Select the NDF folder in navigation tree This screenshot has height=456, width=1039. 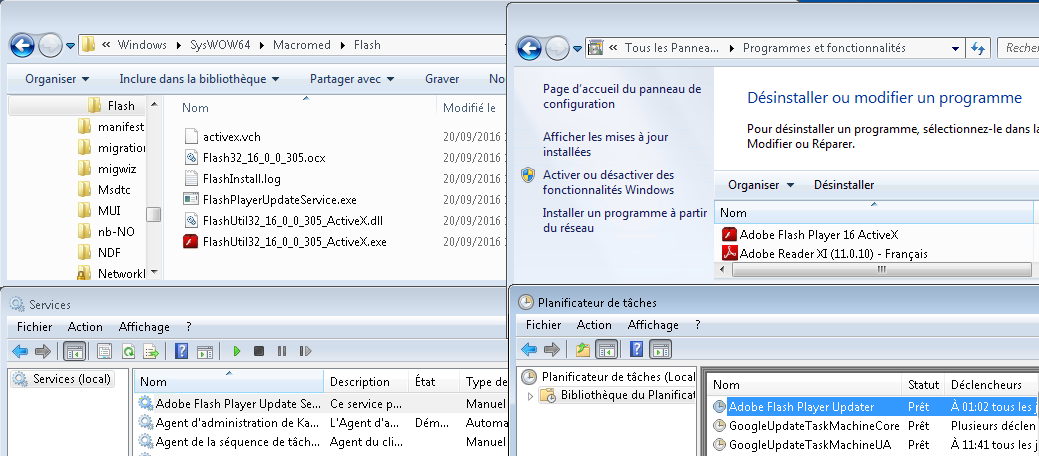[x=99, y=253]
